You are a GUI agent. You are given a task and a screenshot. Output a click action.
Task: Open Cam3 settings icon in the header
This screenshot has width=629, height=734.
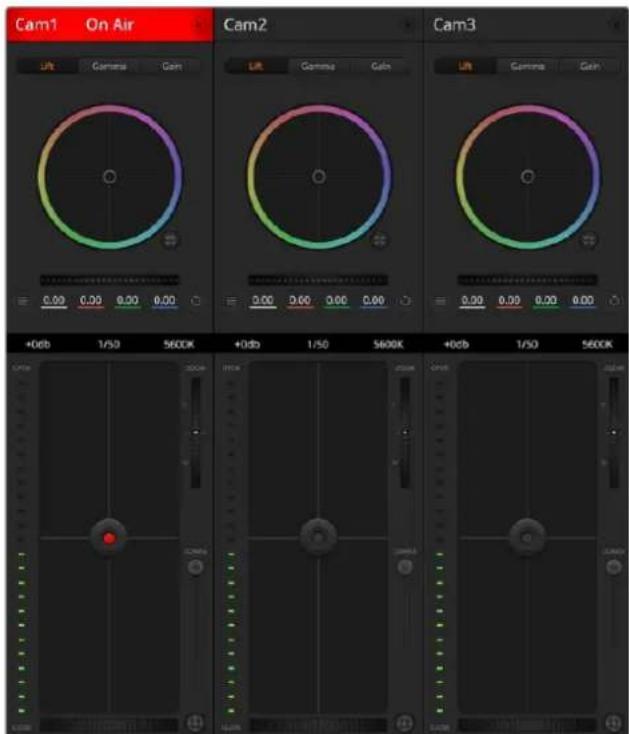617,25
